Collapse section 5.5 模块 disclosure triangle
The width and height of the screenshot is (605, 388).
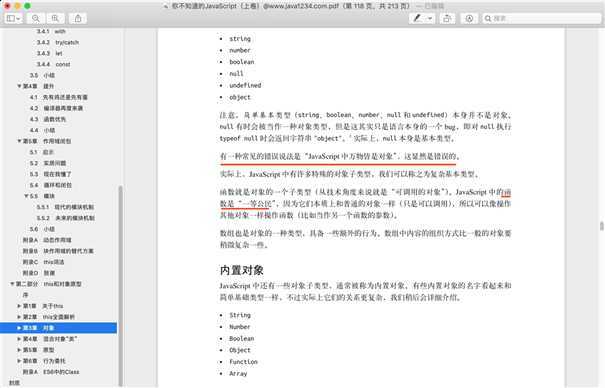[x=26, y=196]
